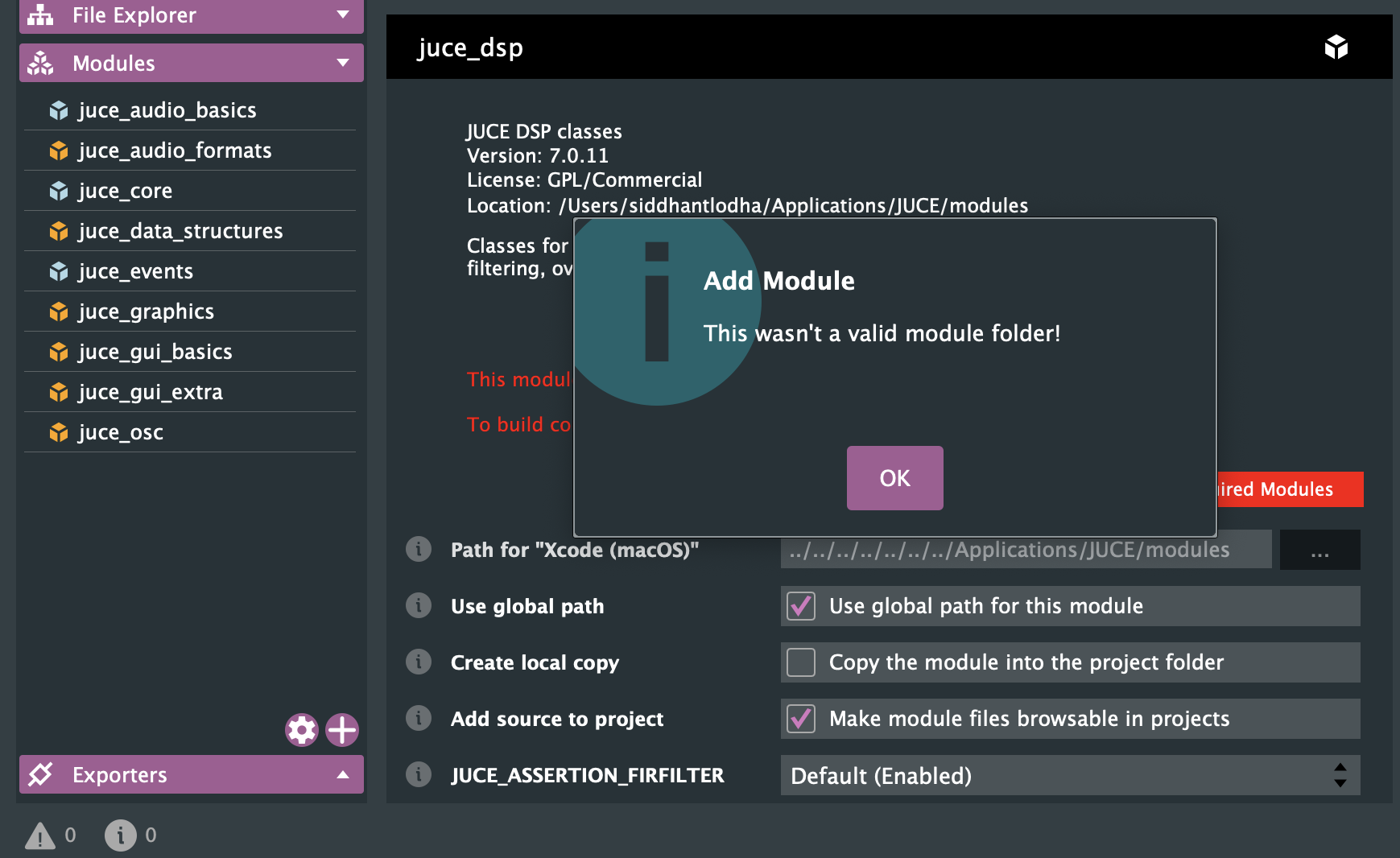Select the juce_osc module
Image resolution: width=1400 pixels, height=858 pixels.
[x=190, y=432]
